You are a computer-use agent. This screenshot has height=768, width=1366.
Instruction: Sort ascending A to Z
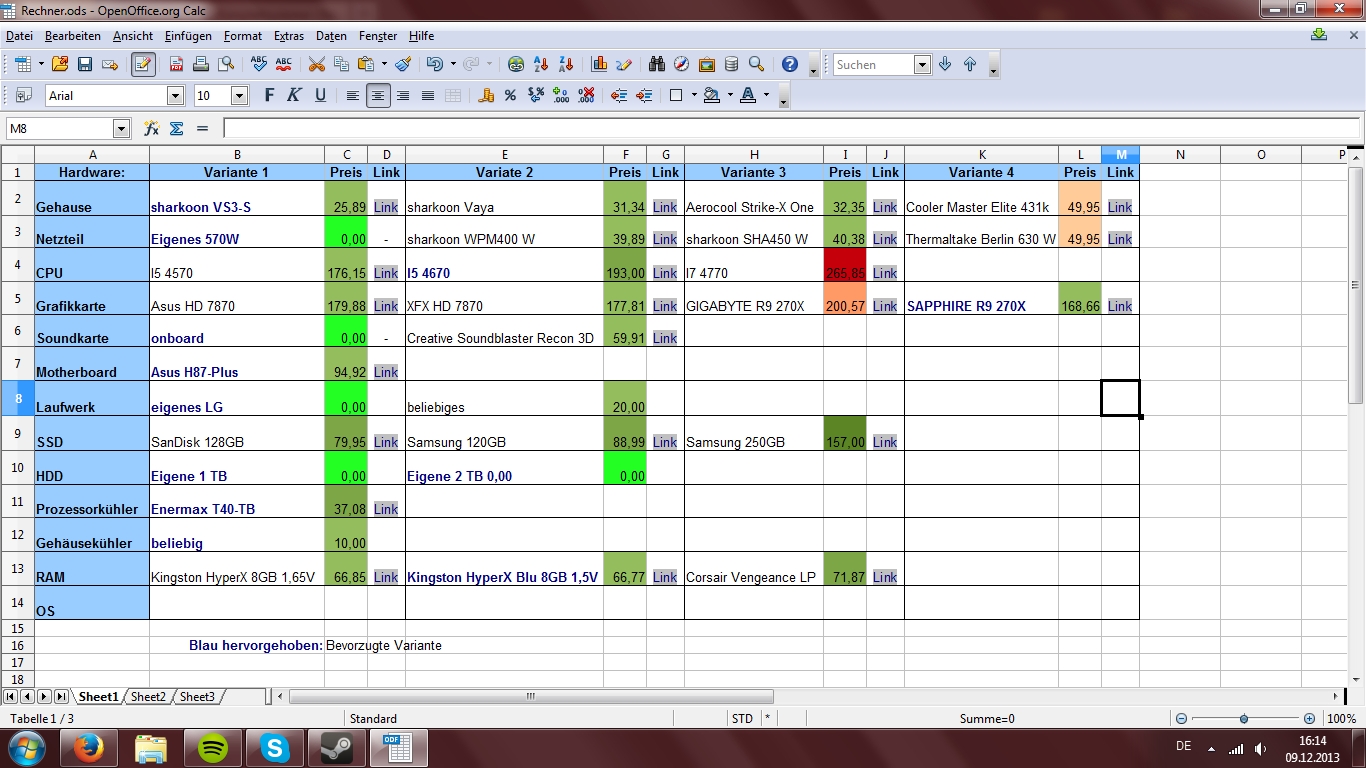pyautogui.click(x=541, y=64)
